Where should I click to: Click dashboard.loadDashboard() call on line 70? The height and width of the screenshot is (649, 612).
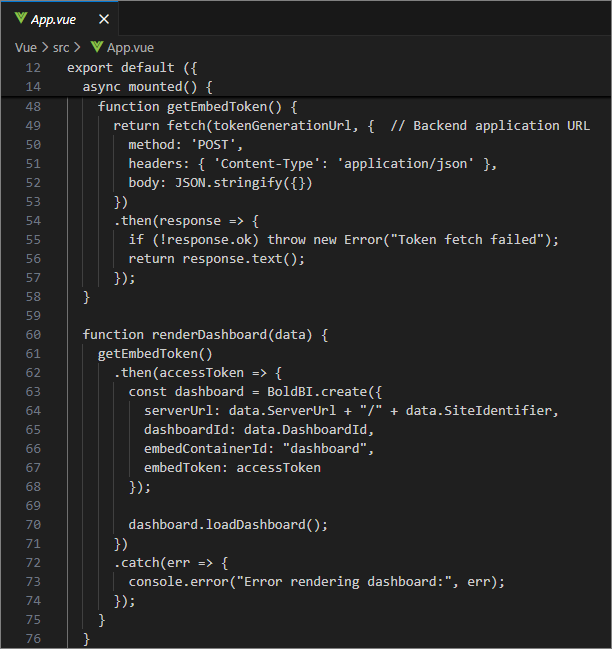(x=228, y=524)
